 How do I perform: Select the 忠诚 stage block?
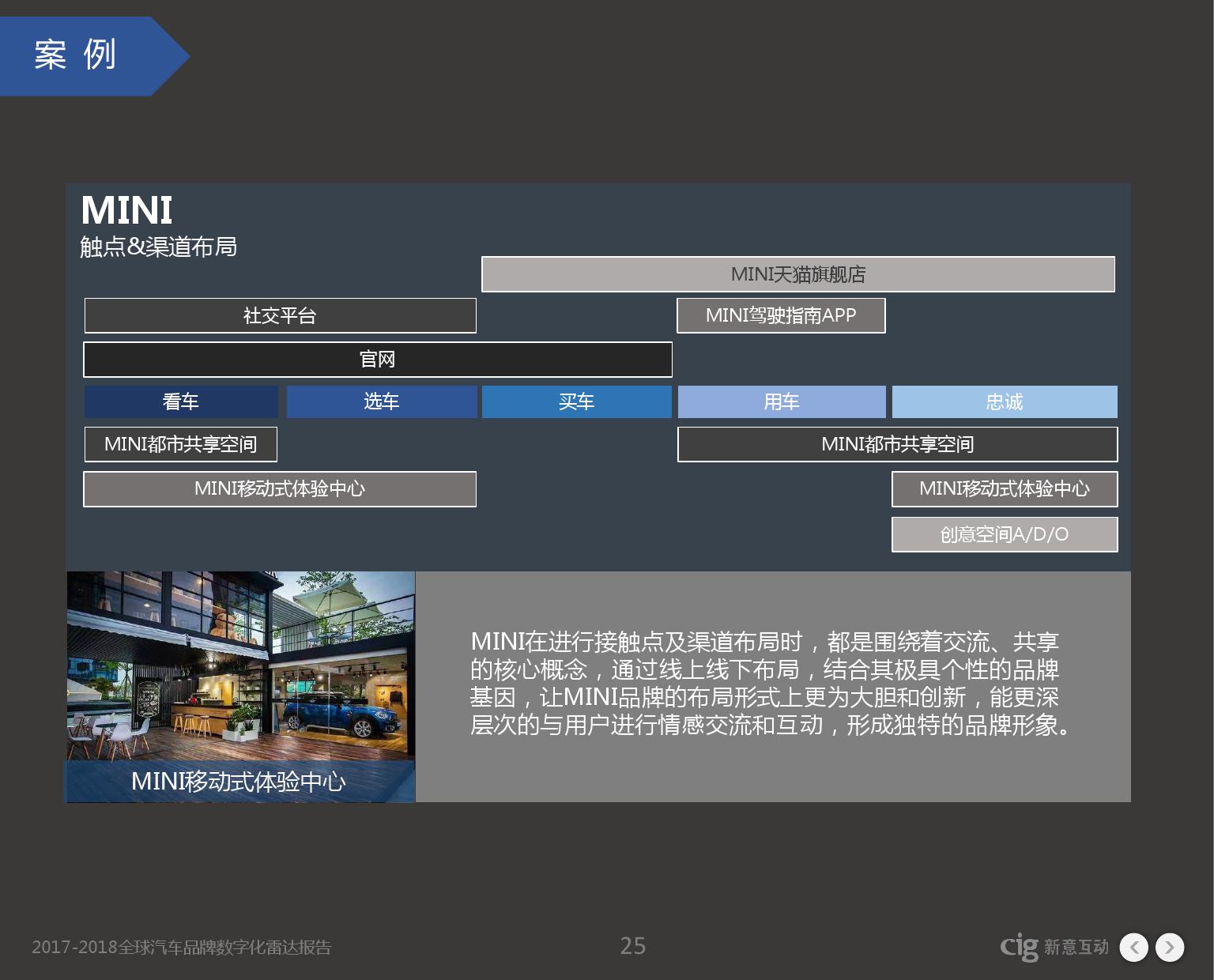point(1004,401)
